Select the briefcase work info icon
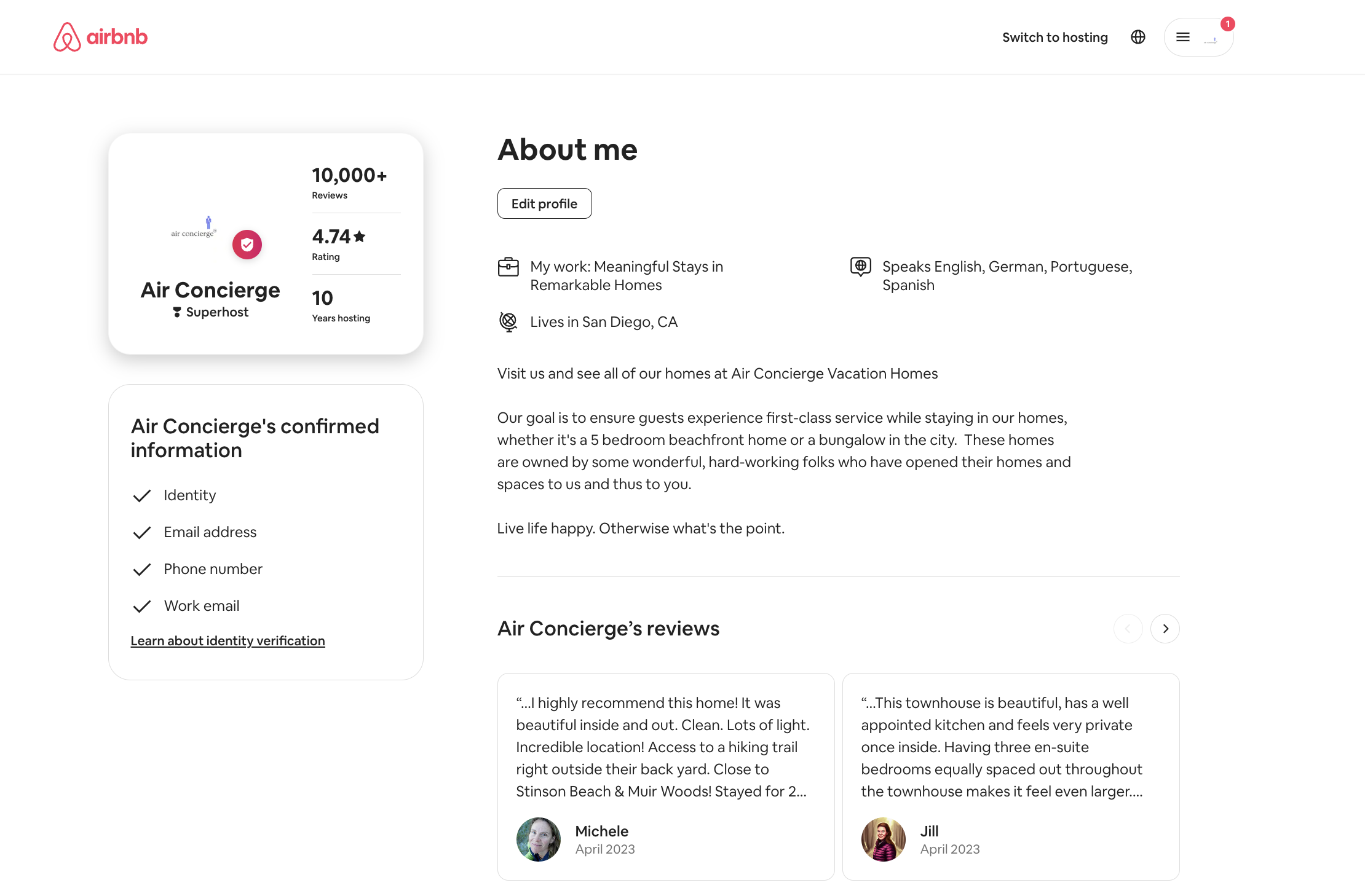Screen dimensions: 1365x896 coord(508,267)
